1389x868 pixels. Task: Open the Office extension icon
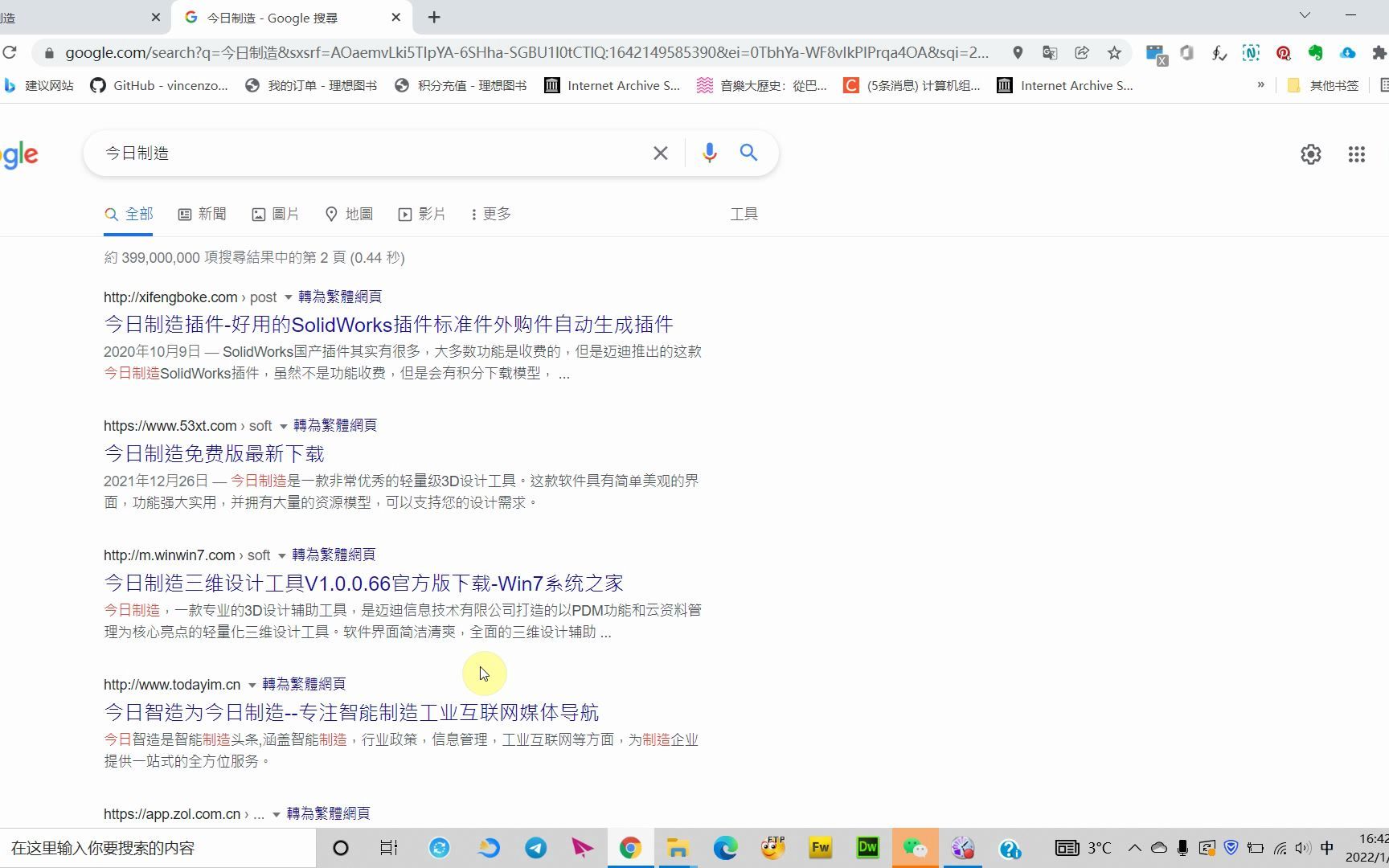click(1187, 52)
